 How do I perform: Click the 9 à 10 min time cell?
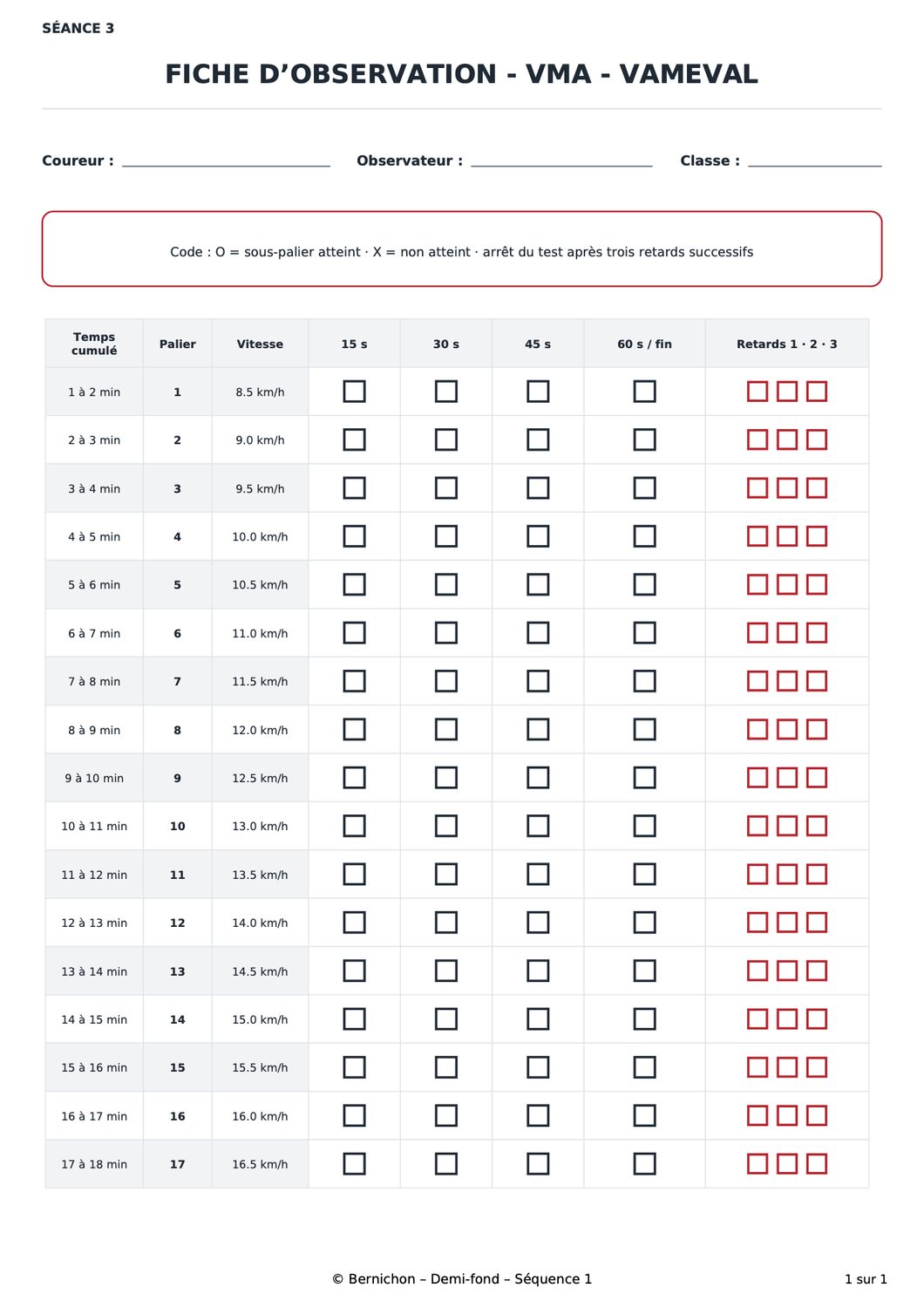[94, 778]
